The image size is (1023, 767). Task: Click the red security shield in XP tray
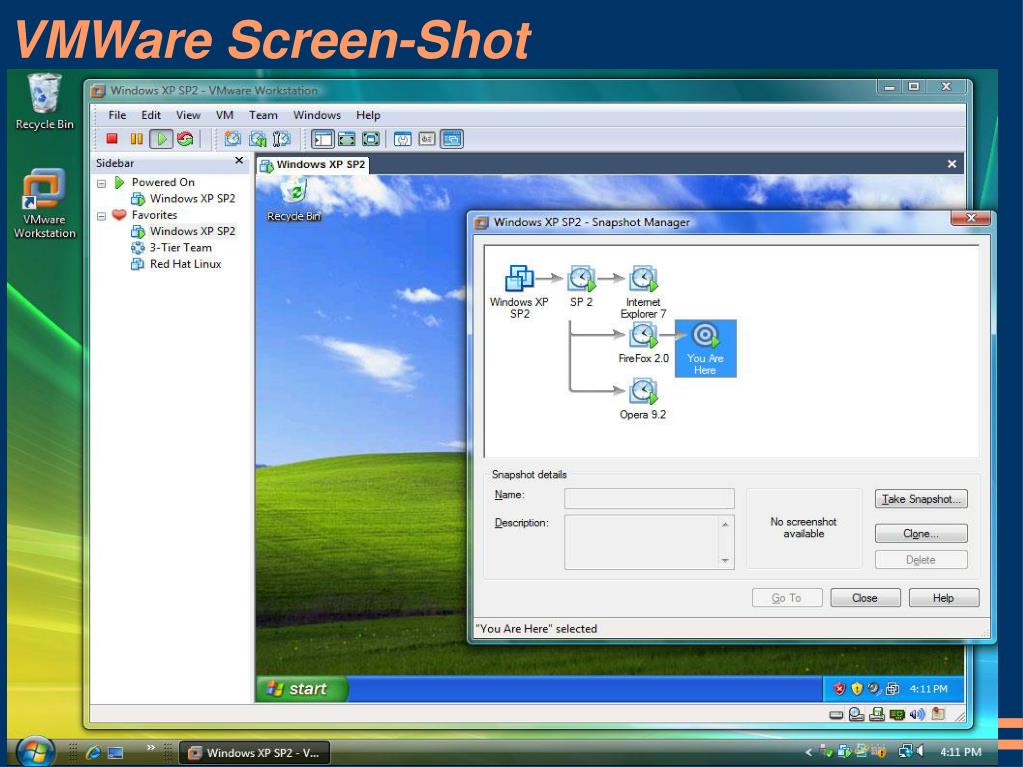[840, 689]
